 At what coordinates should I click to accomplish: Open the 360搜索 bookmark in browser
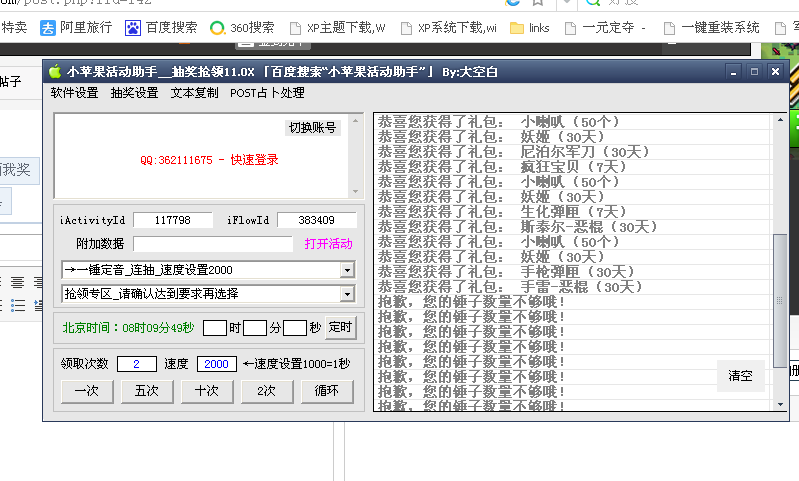point(243,28)
